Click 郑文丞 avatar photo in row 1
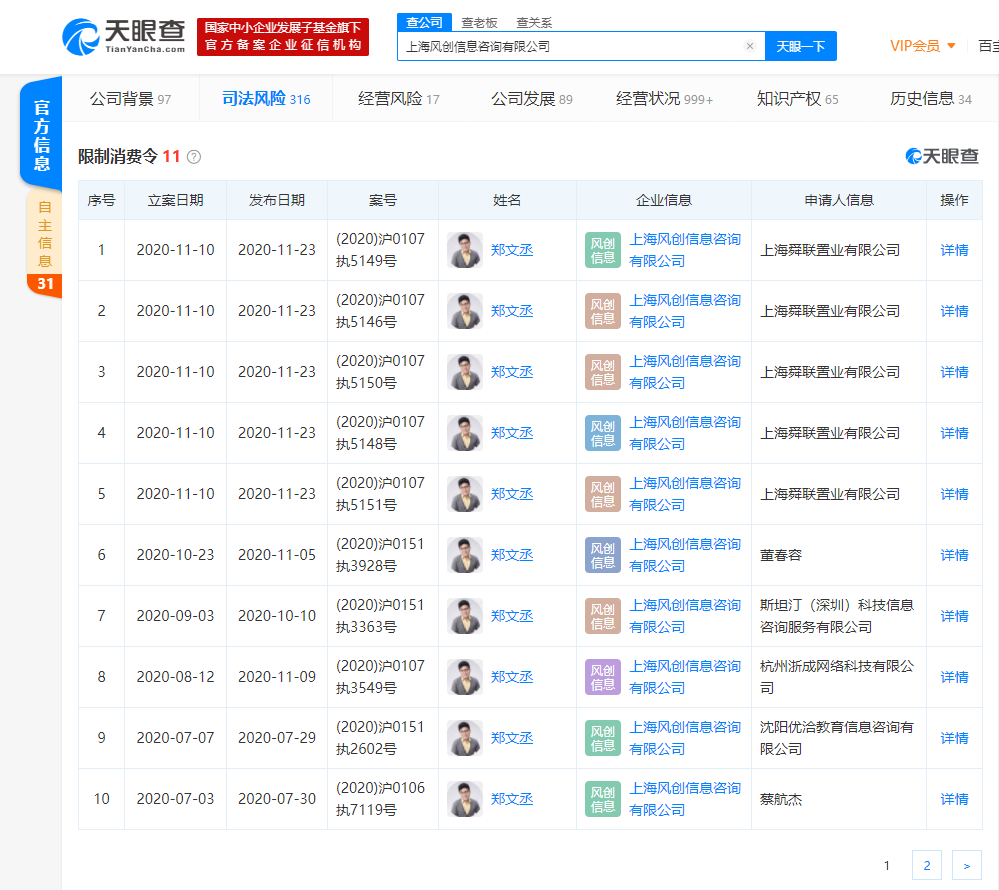Screen dimensions: 999x890 [465, 250]
